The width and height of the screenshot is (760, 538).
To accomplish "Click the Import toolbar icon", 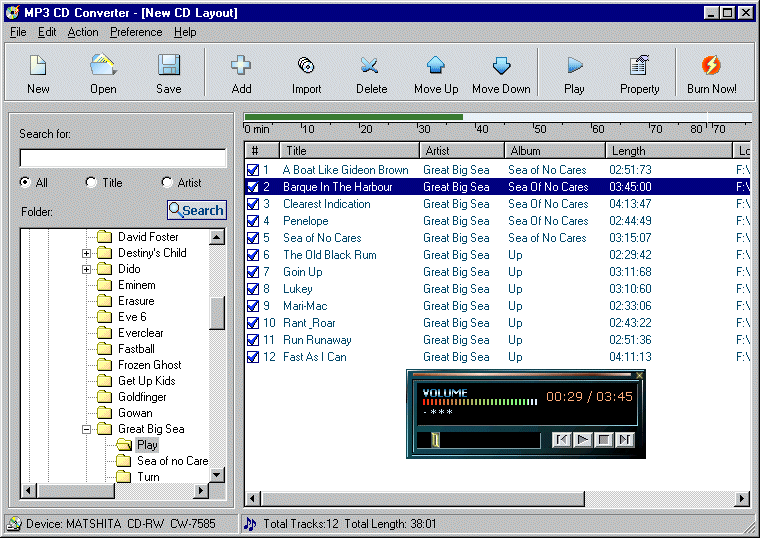I will (x=306, y=73).
